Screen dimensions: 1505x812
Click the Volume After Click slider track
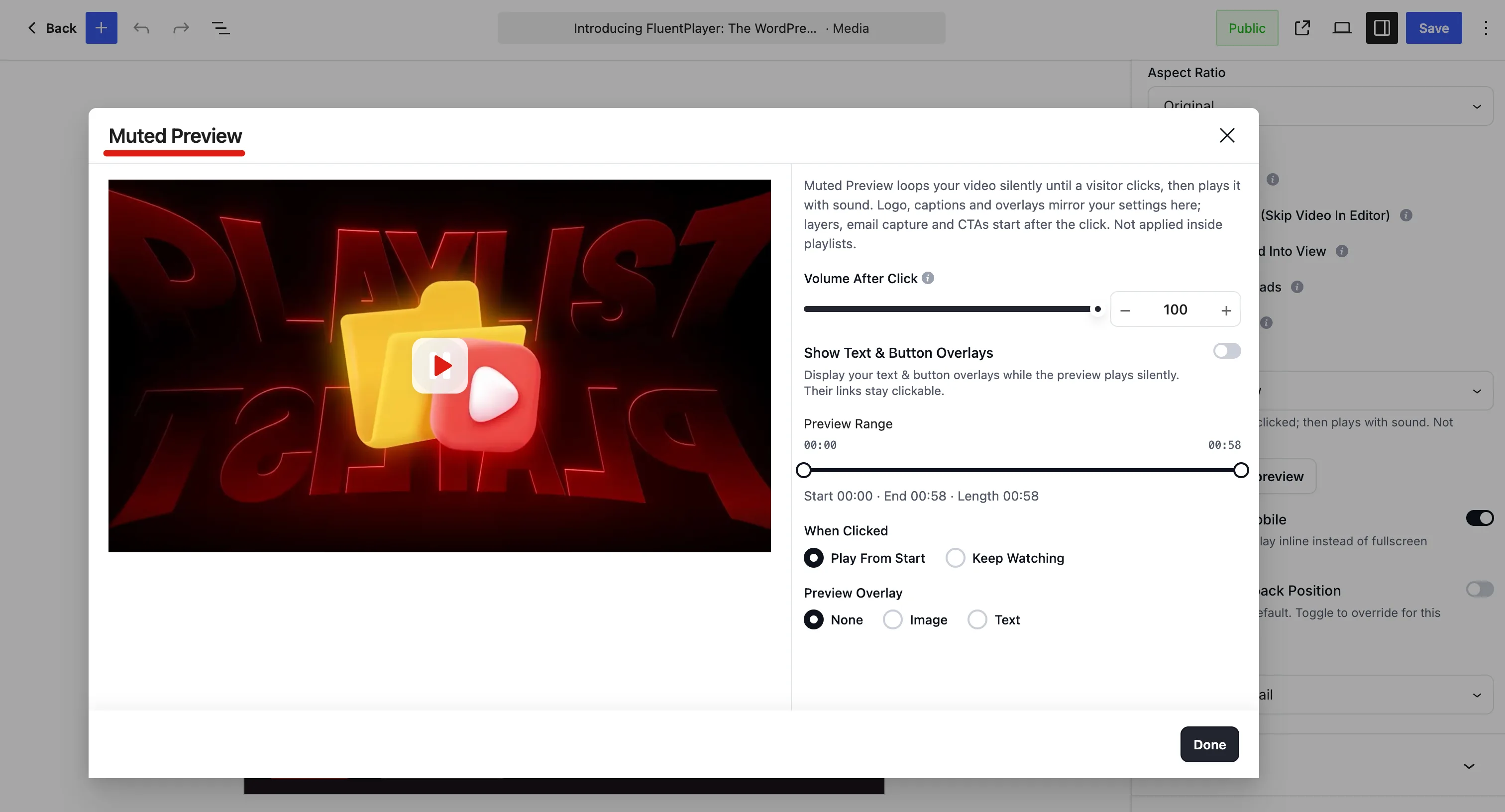952,309
